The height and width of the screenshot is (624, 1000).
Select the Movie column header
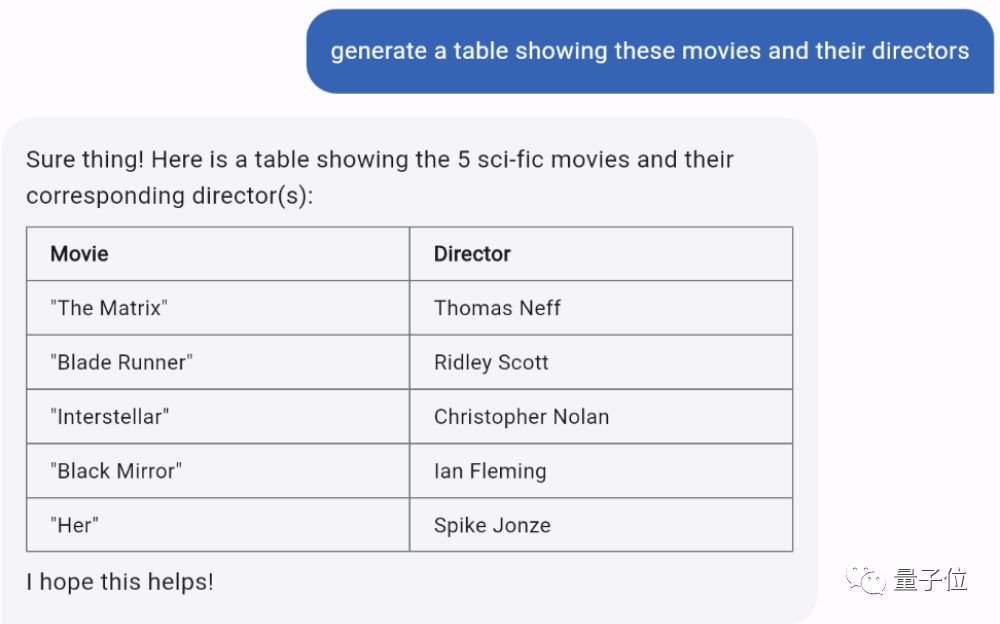pos(80,254)
